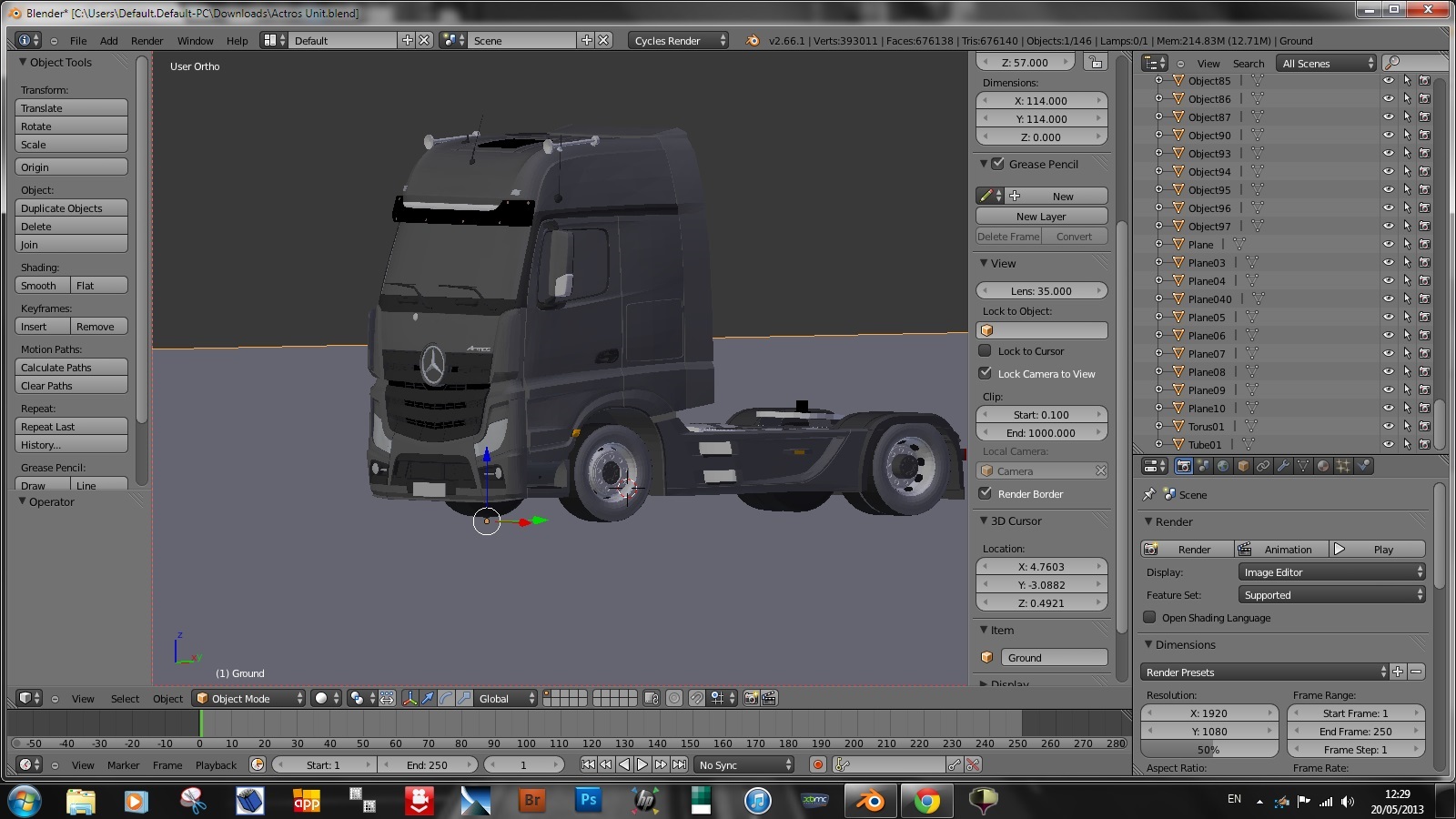This screenshot has height=819, width=1456.
Task: Open the Render properties tab
Action: [x=1183, y=466]
